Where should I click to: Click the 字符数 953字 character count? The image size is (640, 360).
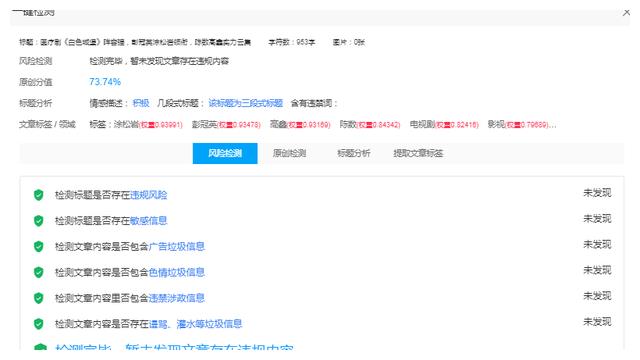(x=291, y=42)
